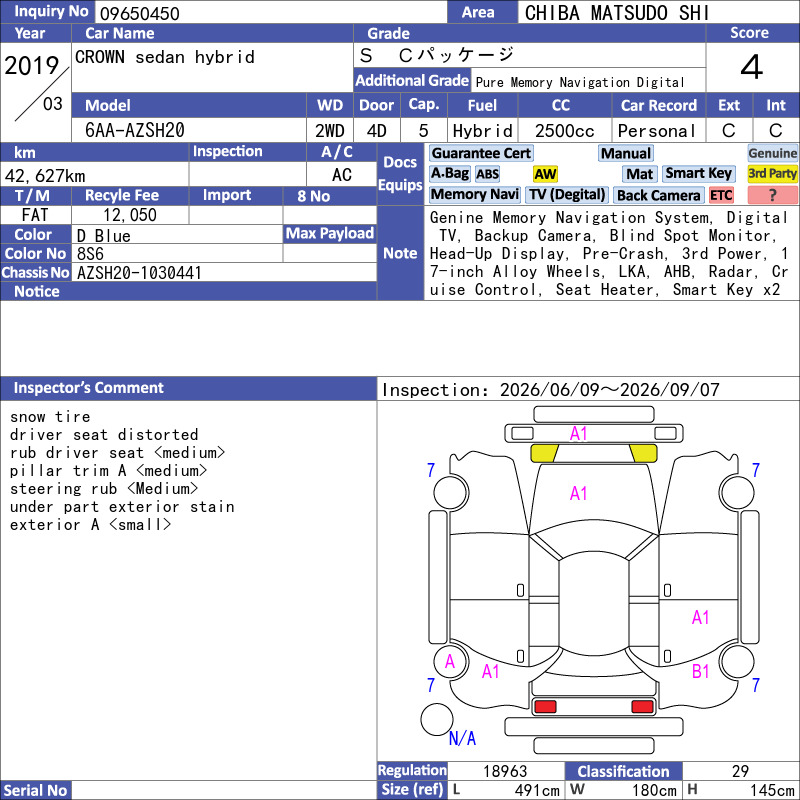Click the right yellow headlight on diagram
This screenshot has width=800, height=800.
[x=643, y=453]
